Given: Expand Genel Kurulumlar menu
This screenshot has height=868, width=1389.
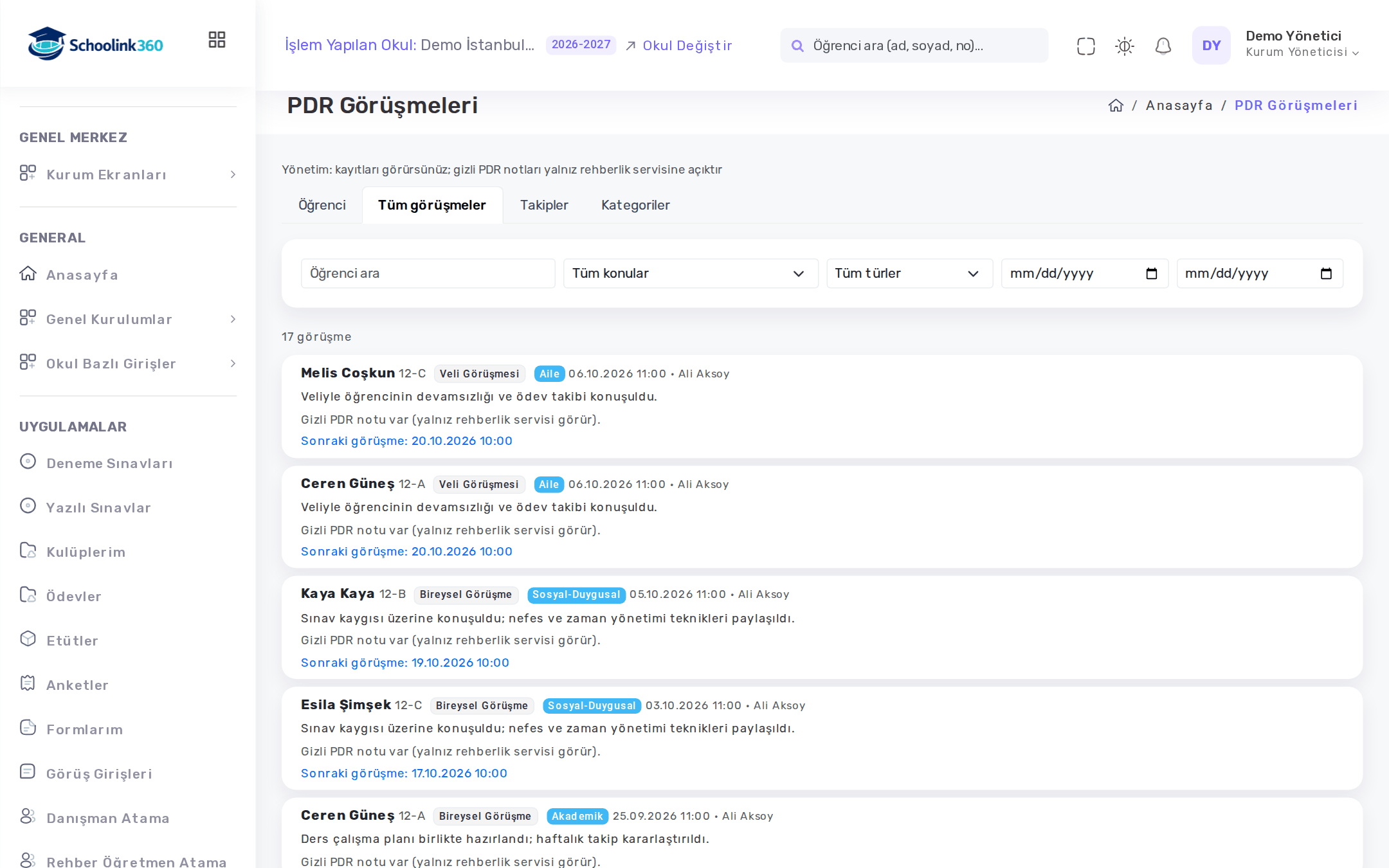Looking at the screenshot, I should (x=128, y=319).
